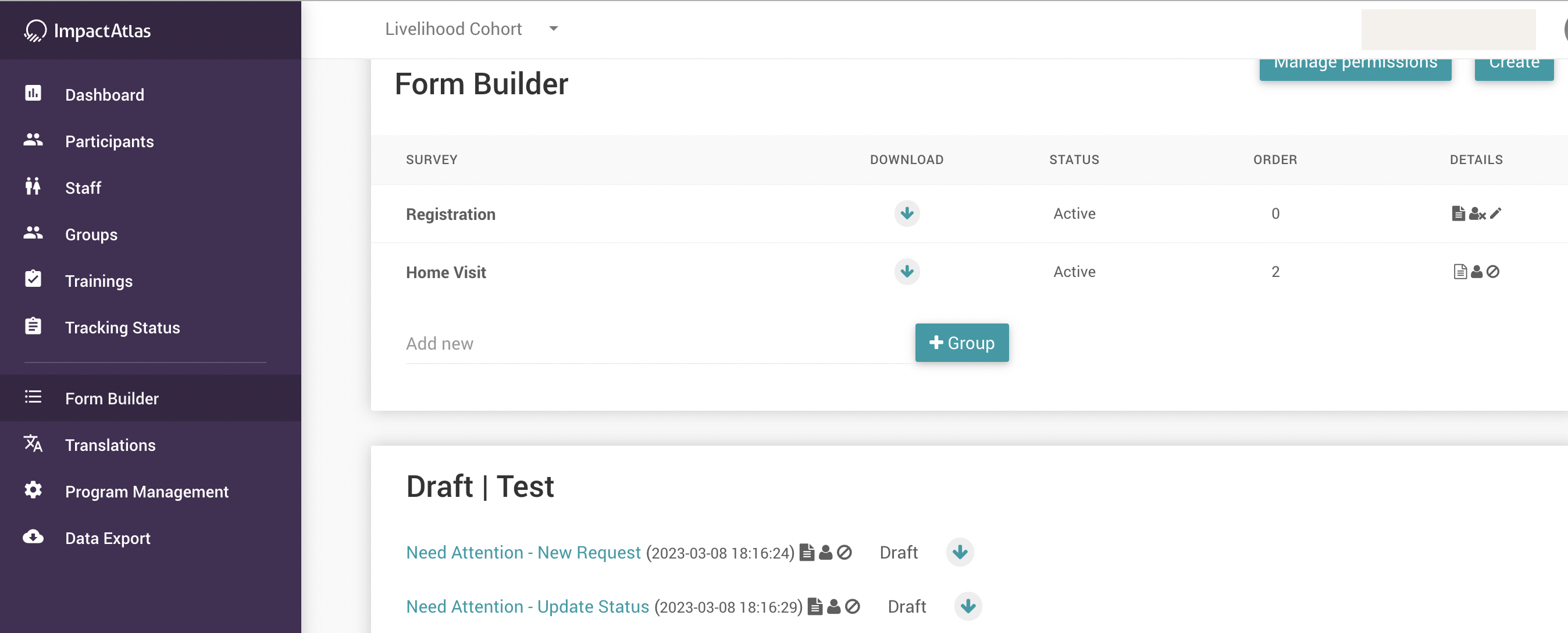Click the document icon in the Home Visit row

(x=1459, y=272)
